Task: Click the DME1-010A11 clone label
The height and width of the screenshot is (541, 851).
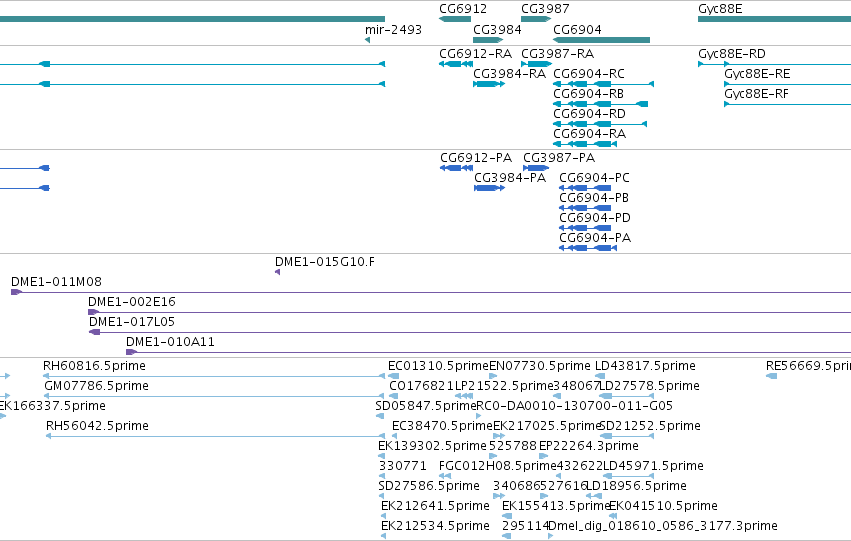Action: (x=170, y=342)
